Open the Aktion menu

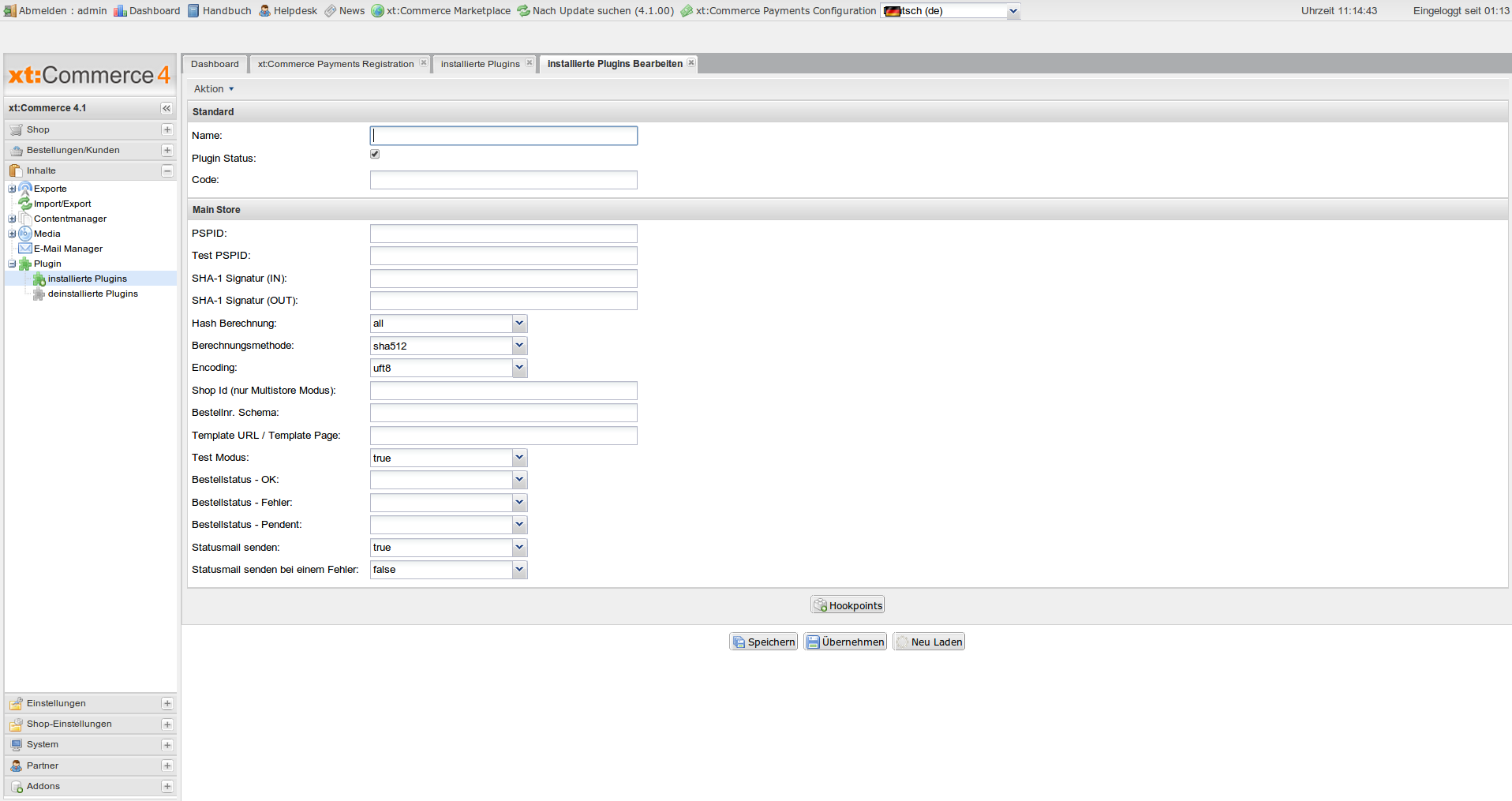[x=214, y=89]
